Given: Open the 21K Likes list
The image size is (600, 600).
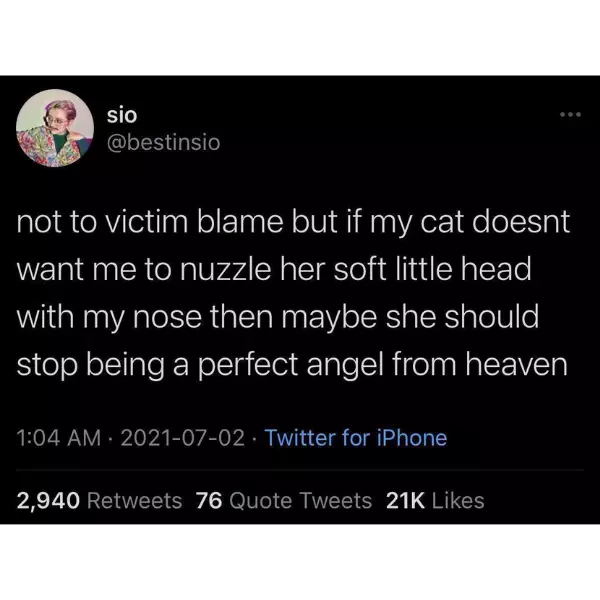Looking at the screenshot, I should coord(435,501).
